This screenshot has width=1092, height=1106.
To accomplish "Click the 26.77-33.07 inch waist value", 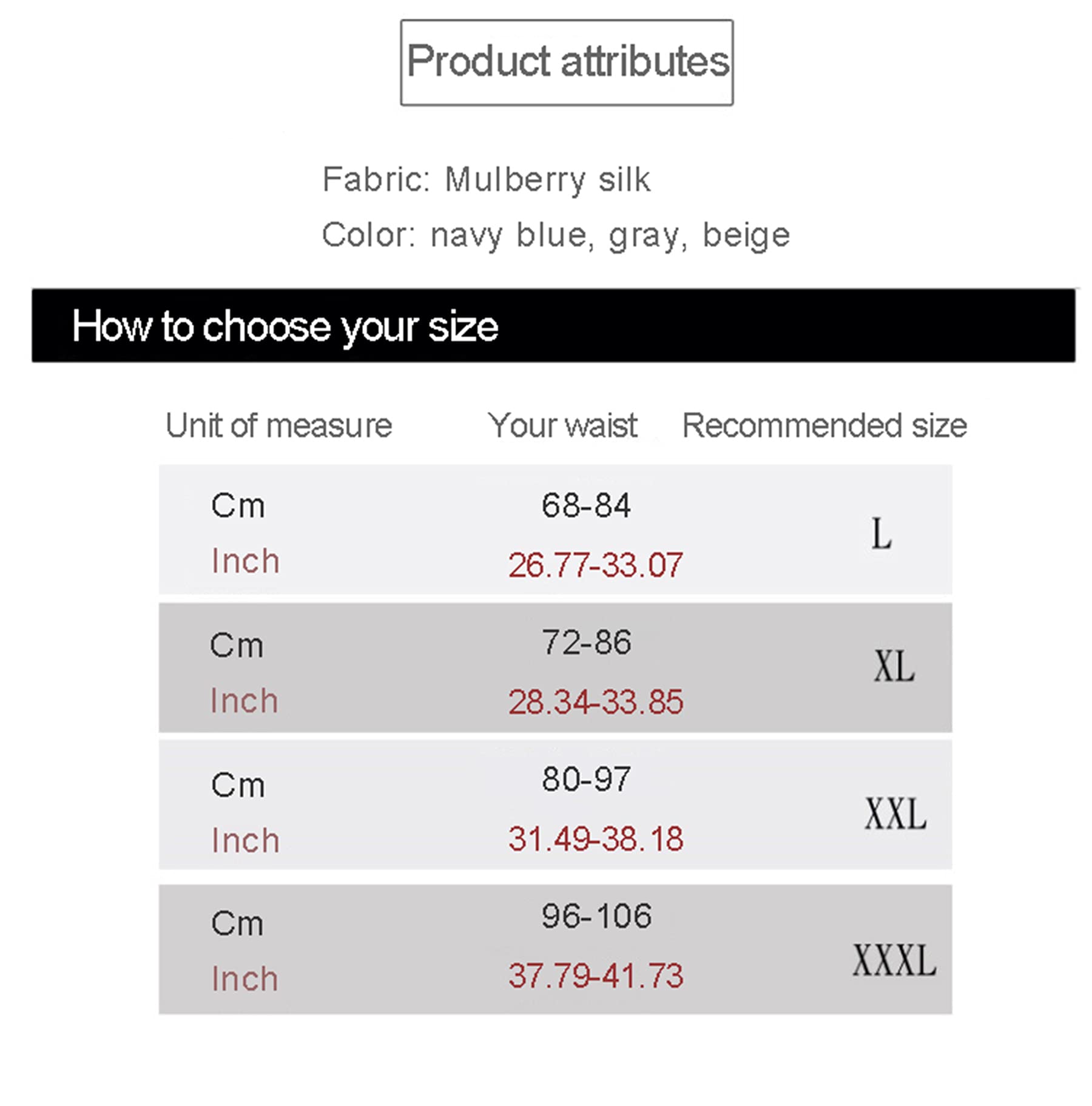I will [x=596, y=565].
